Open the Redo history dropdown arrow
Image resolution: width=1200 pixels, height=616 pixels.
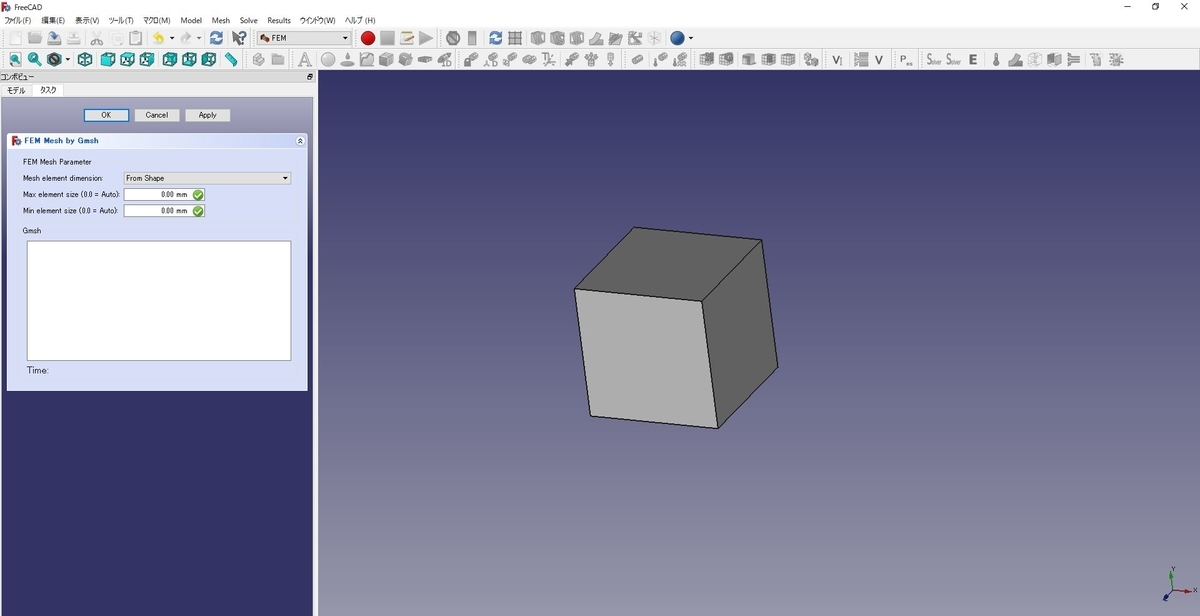[198, 38]
